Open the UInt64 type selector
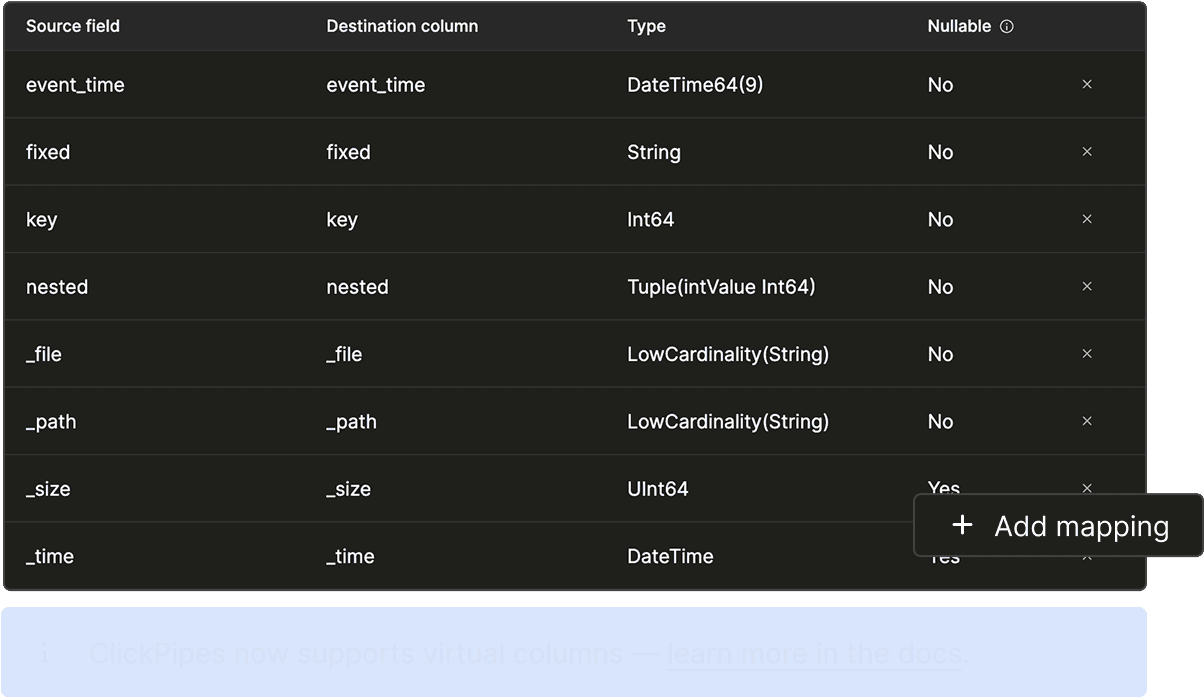1204x697 pixels. pos(658,489)
